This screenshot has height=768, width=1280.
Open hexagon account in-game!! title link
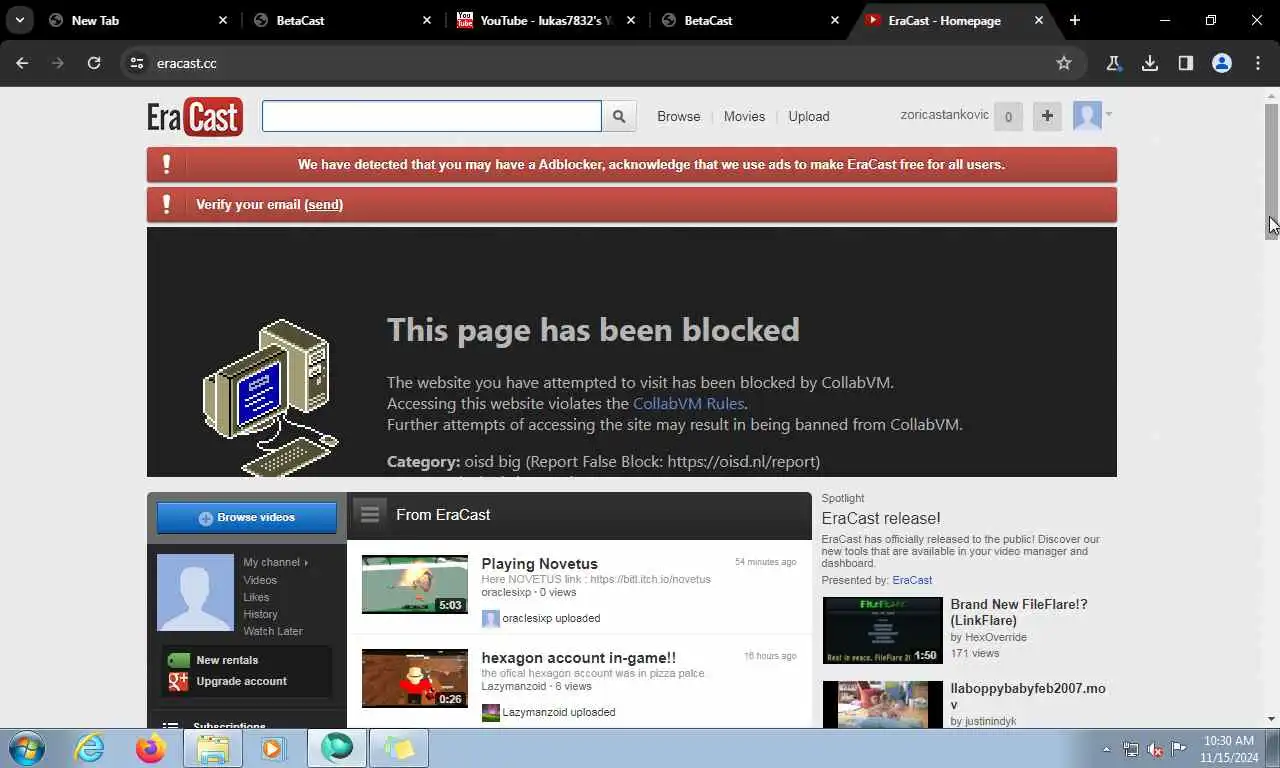coord(578,658)
